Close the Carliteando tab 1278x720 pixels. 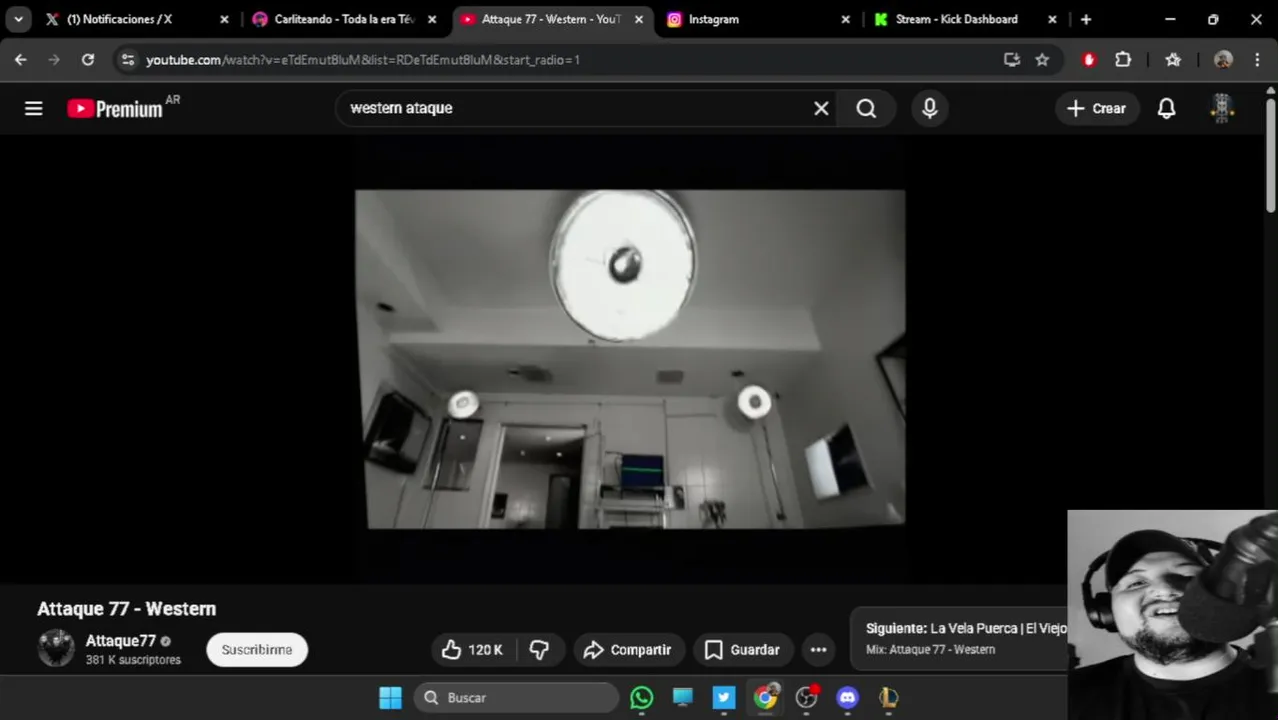pos(432,19)
